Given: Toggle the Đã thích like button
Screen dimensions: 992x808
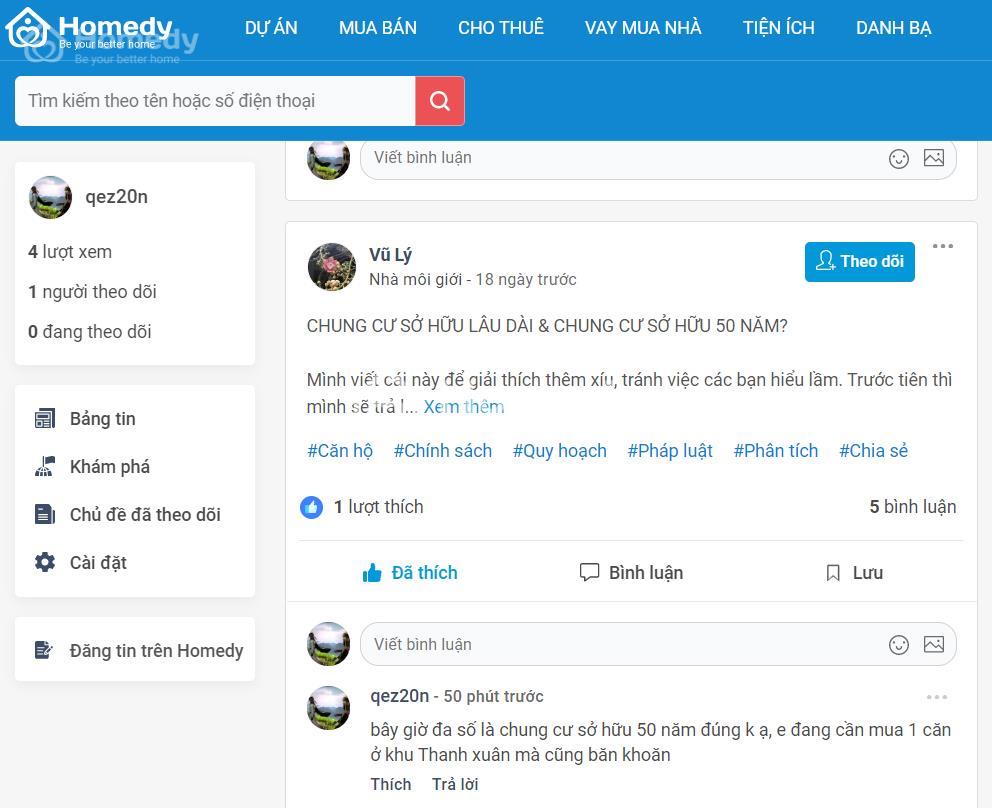Looking at the screenshot, I should (x=410, y=573).
